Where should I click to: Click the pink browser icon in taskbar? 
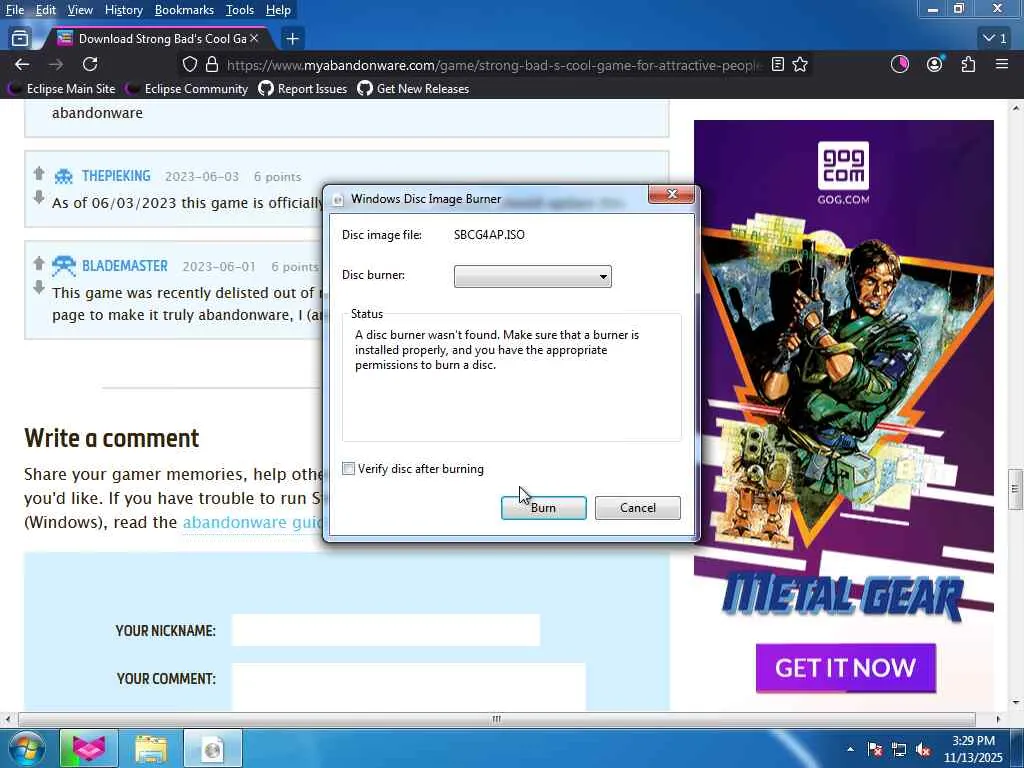click(89, 748)
